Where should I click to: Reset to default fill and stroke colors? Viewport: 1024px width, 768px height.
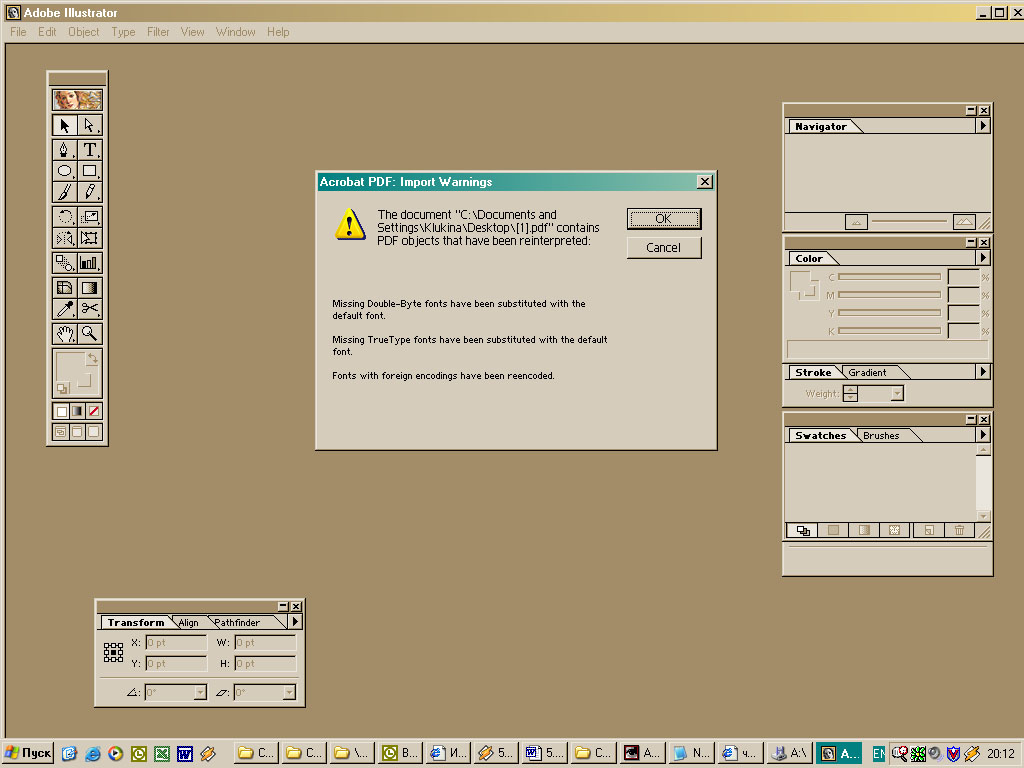click(62, 389)
